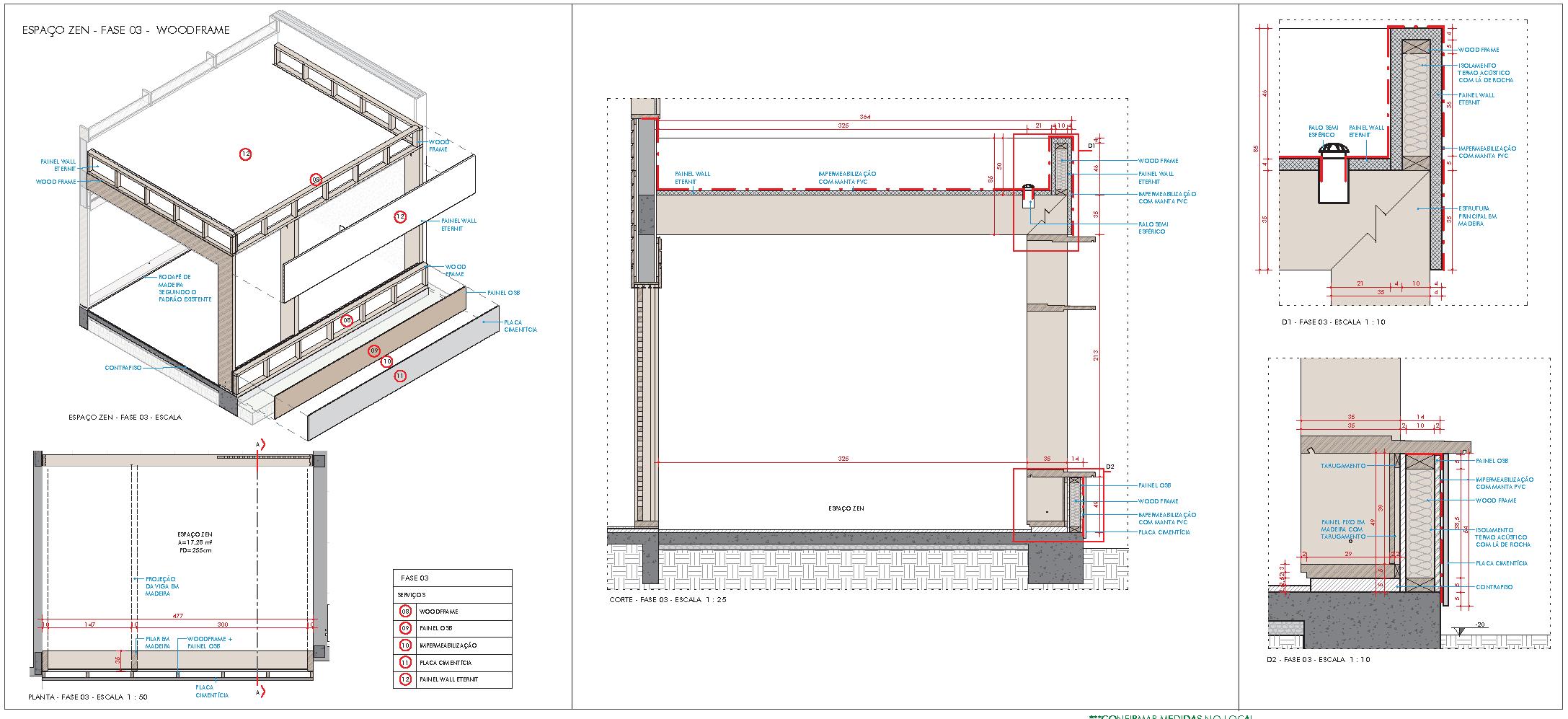Click the "PROJEÇÃO DA VIGA EM MADEIRA" plan label
The width and height of the screenshot is (1568, 719).
tap(162, 586)
